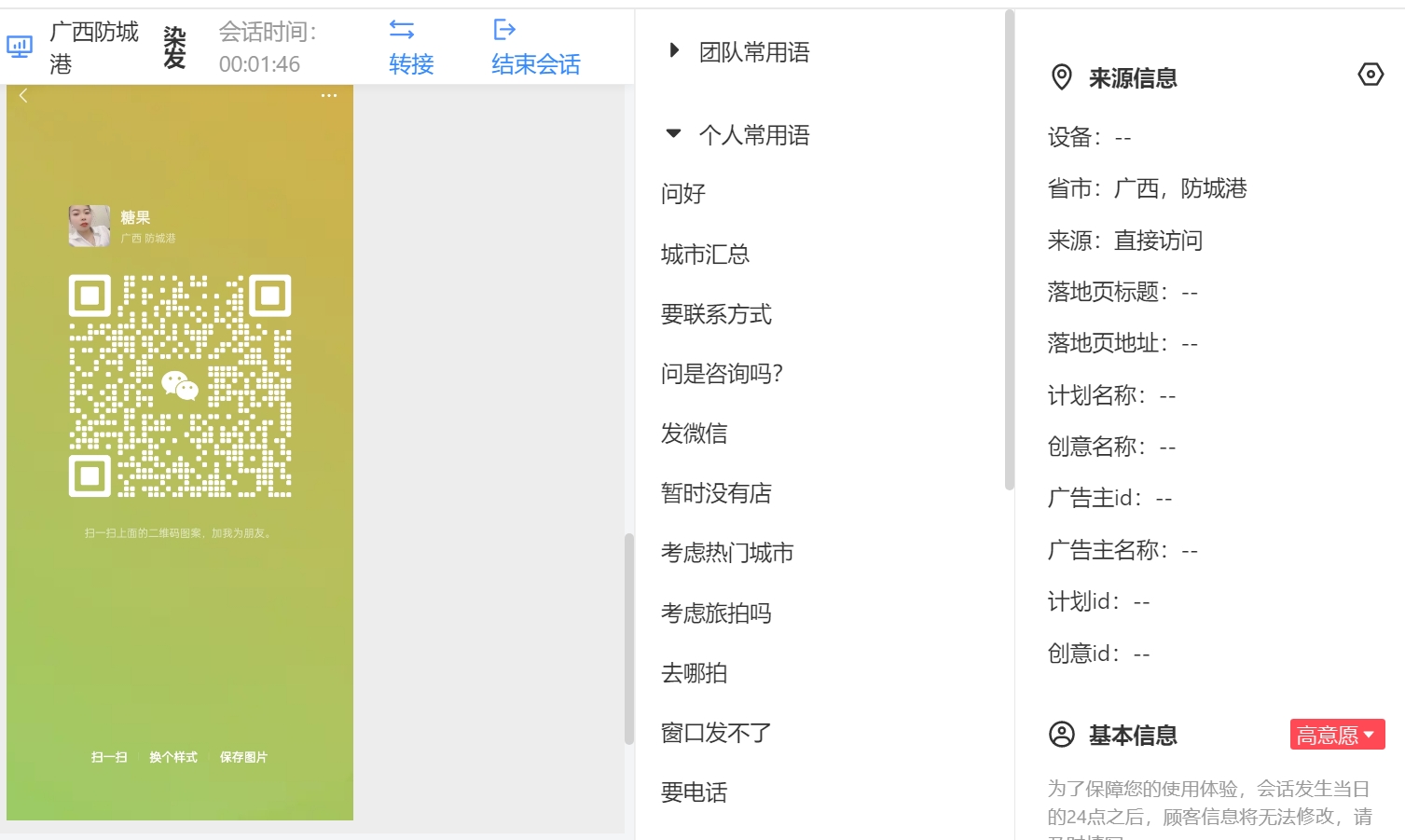Viewport: 1405px width, 840px height.
Task: Click the 糖果 name in the QR card
Action: pyautogui.click(x=135, y=217)
